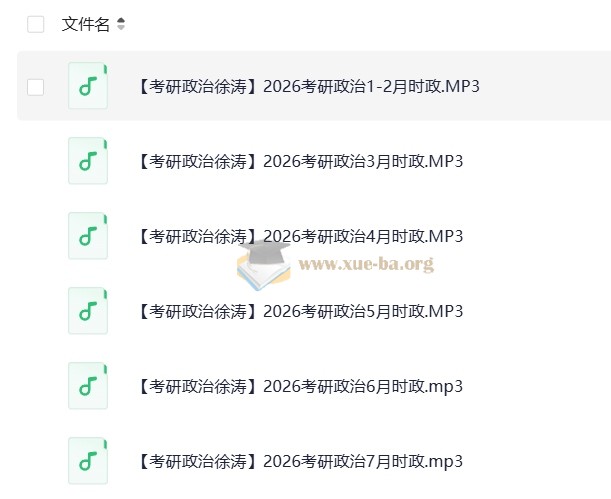Open the 2026考研政治3月时政.MP3 file
The image size is (611, 499).
[298, 161]
